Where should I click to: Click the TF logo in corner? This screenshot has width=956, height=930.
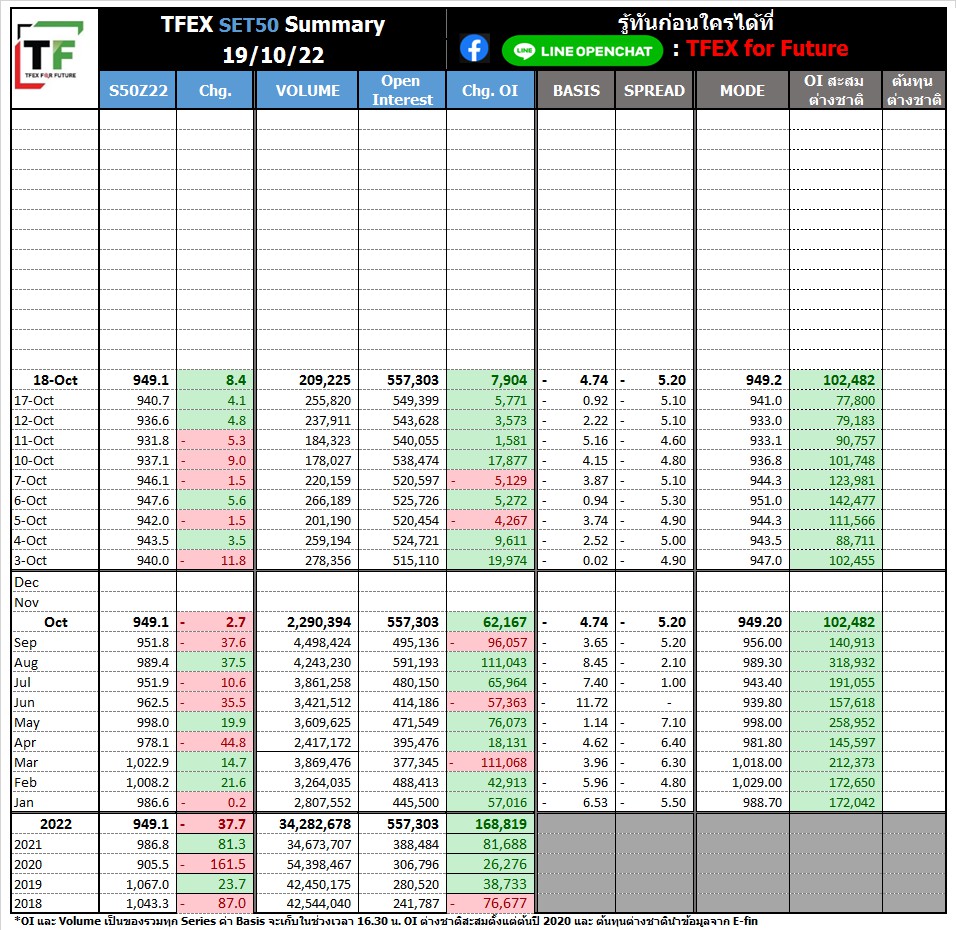point(49,55)
